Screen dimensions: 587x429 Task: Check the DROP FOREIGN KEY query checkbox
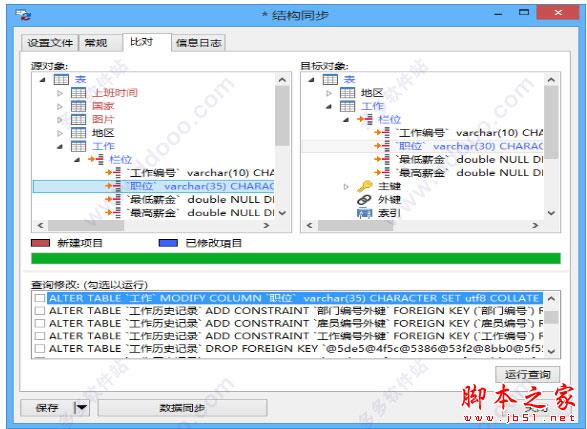[x=40, y=349]
